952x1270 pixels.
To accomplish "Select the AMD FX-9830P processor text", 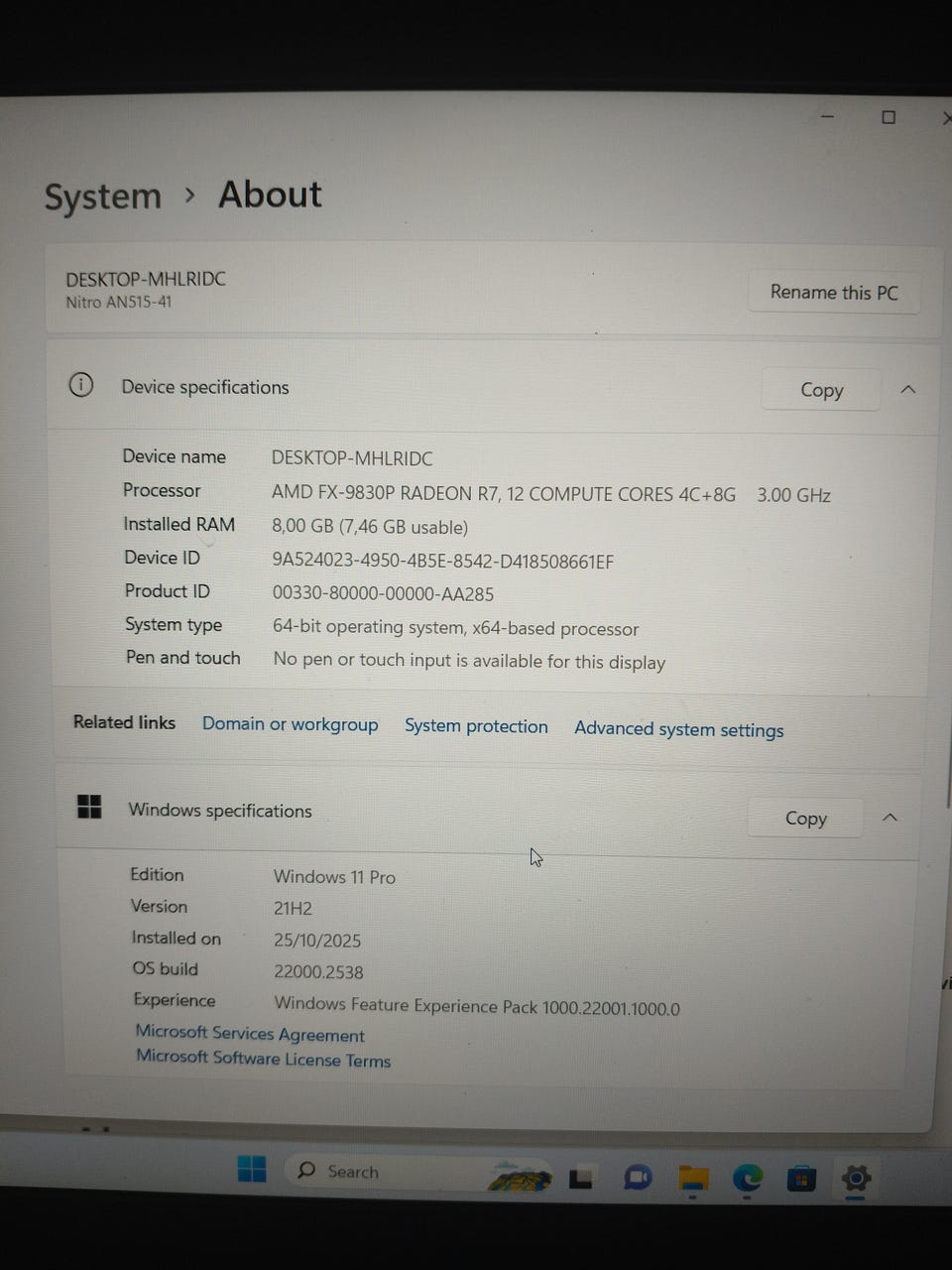I will (x=504, y=493).
